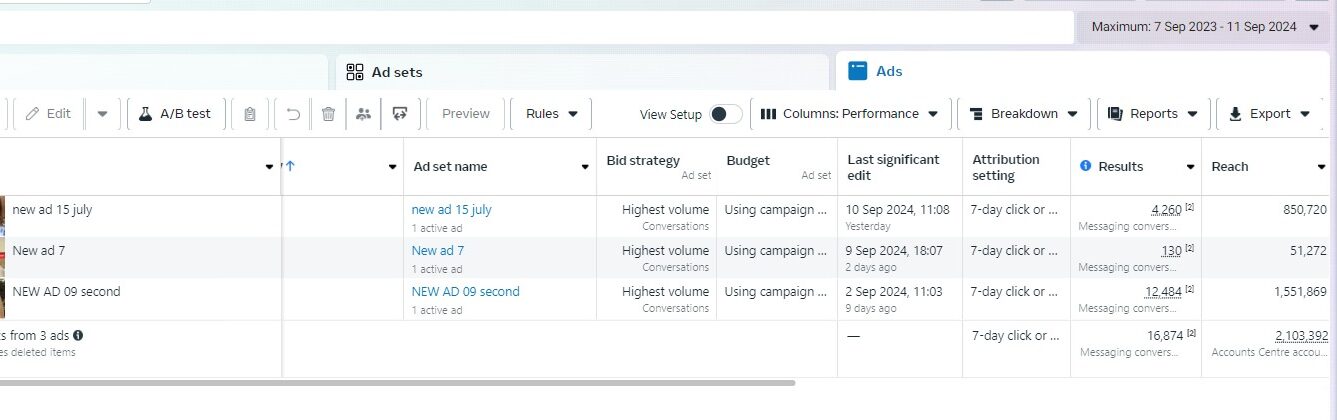Open the Rules dropdown menu

[x=551, y=114]
